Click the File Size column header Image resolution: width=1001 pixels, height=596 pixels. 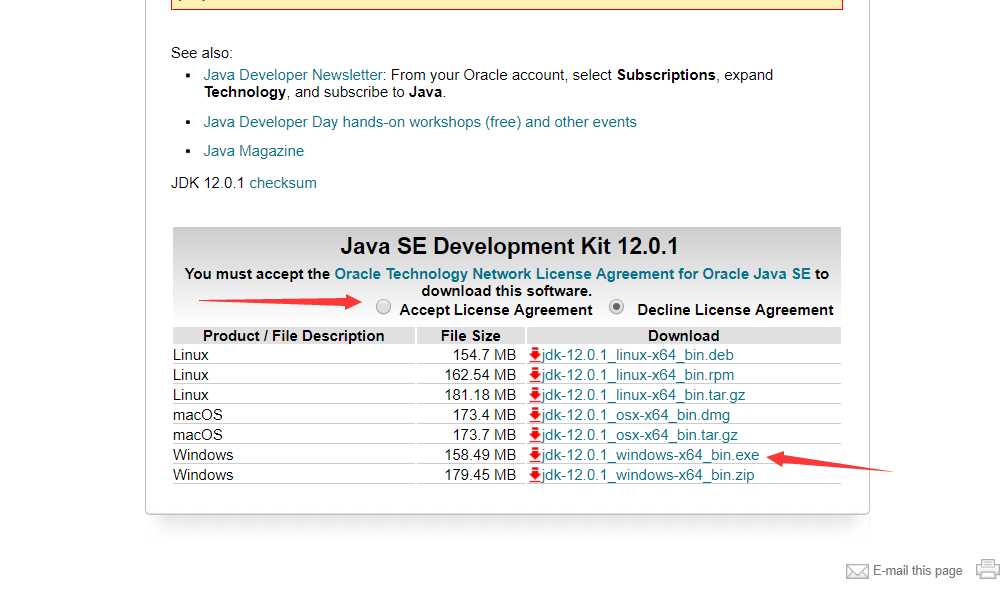pyautogui.click(x=470, y=336)
